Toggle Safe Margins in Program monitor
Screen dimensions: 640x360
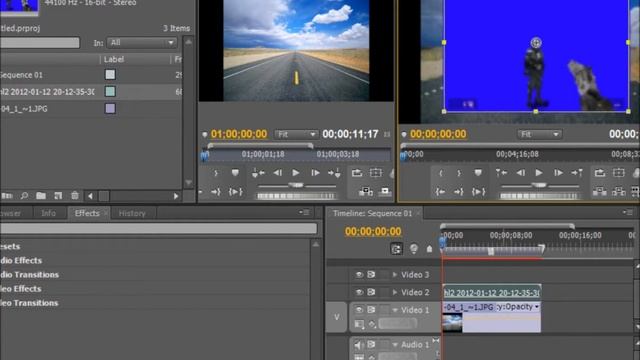[x=618, y=173]
